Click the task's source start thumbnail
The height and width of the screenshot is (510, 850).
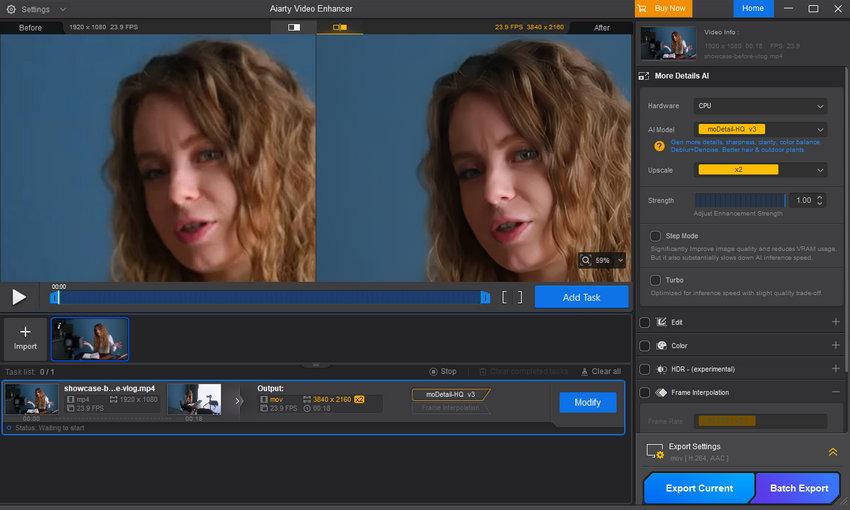32,399
